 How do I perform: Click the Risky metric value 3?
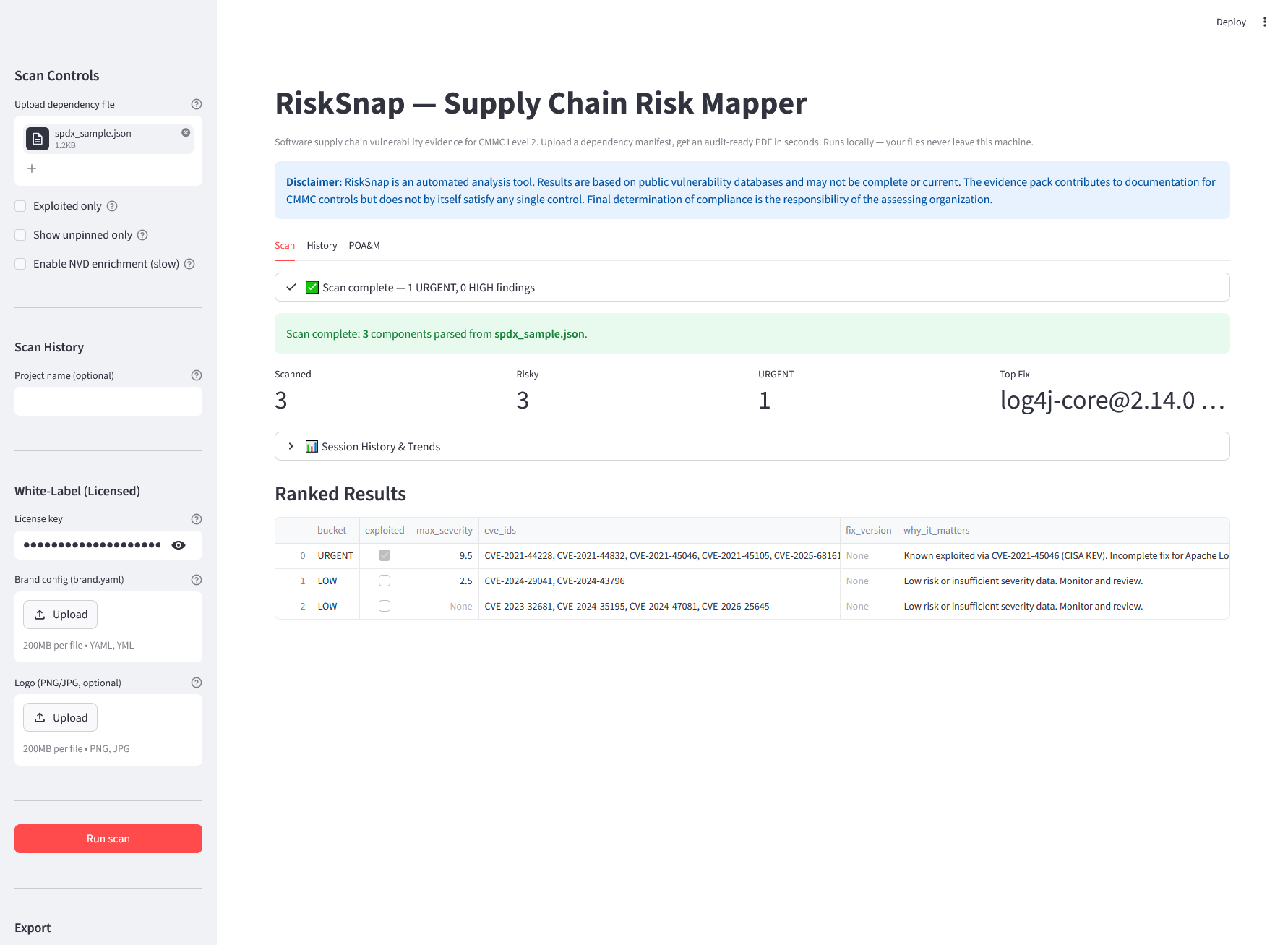pyautogui.click(x=523, y=400)
